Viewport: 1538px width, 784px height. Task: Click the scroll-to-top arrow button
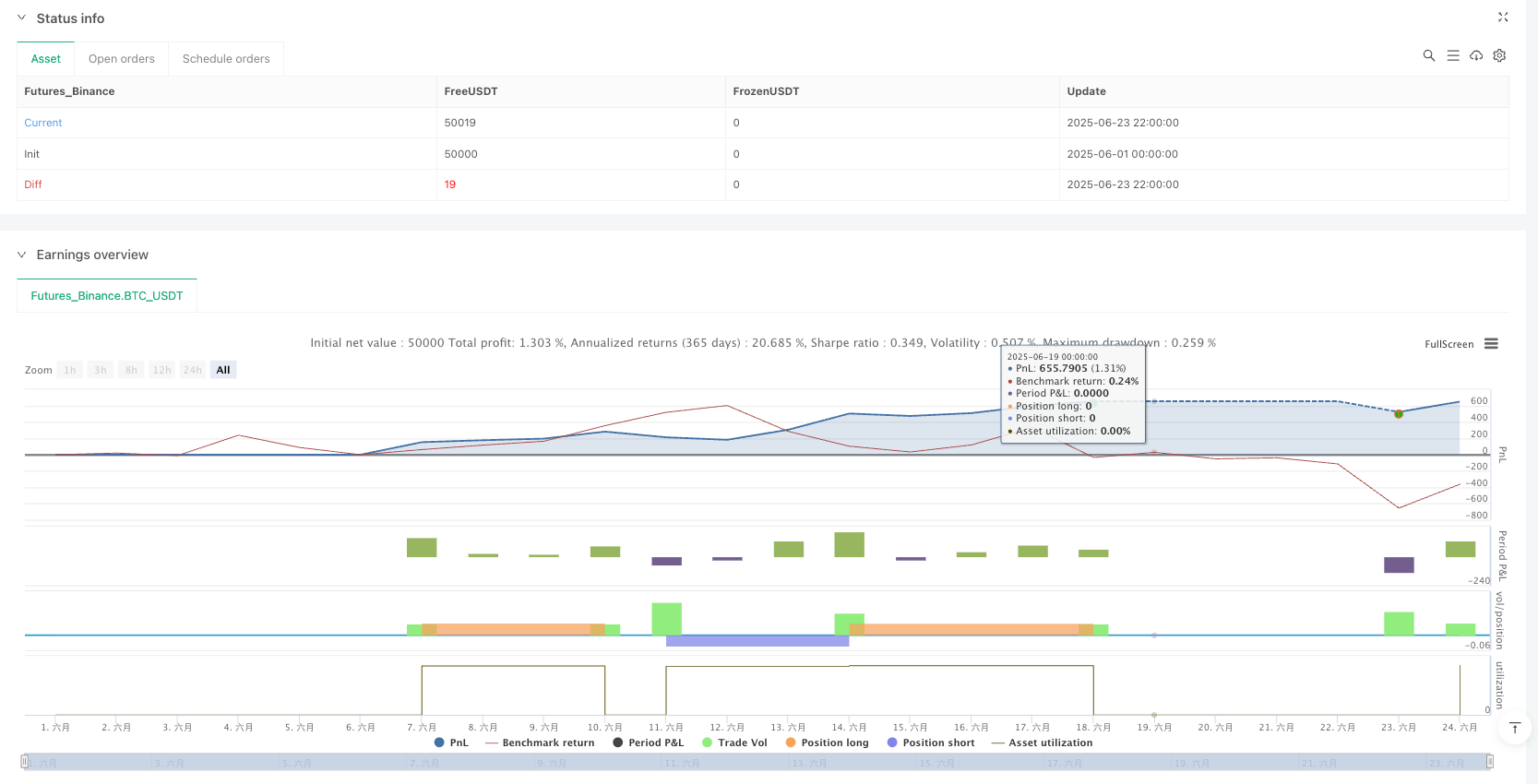point(1514,728)
